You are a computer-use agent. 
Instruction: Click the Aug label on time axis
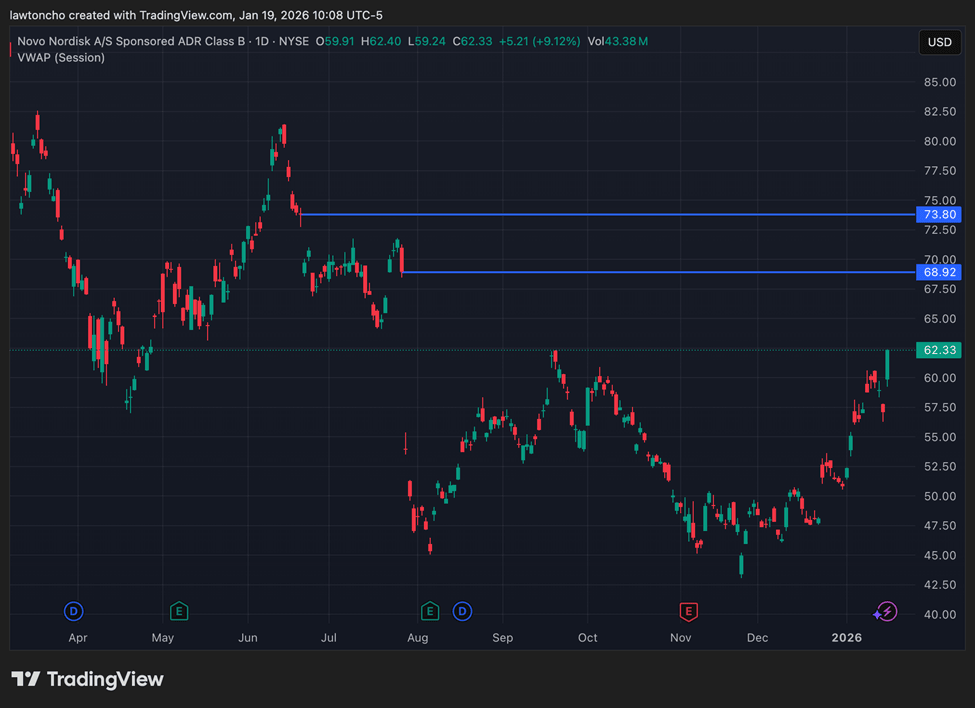tap(417, 638)
